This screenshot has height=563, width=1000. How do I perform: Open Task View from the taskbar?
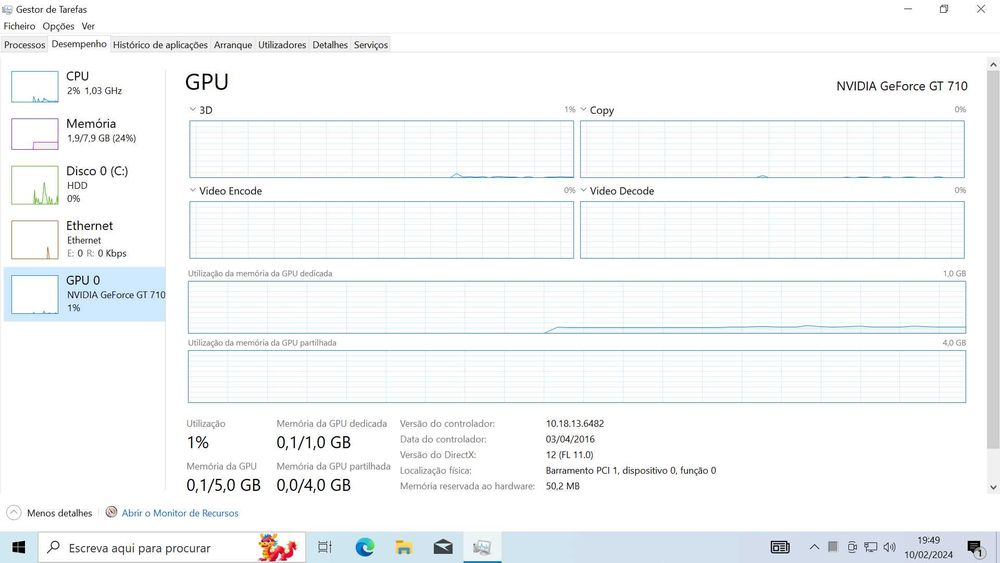(x=325, y=547)
